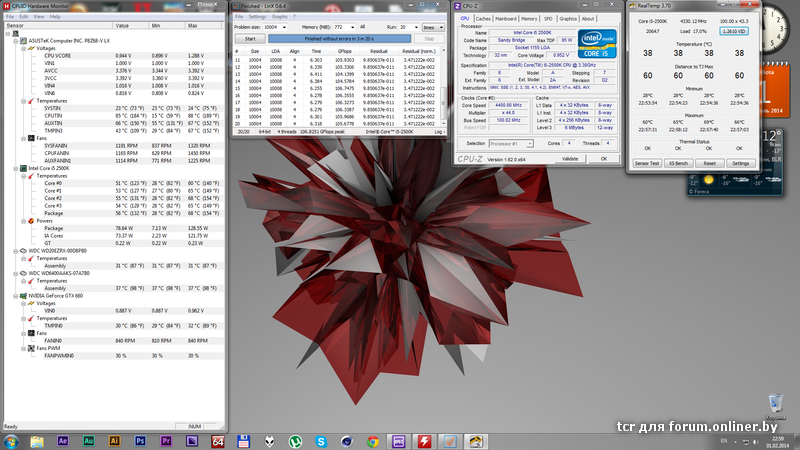The height and width of the screenshot is (450, 800).
Task: Switch to CPU-Z taskbar button
Action: [x=398, y=441]
